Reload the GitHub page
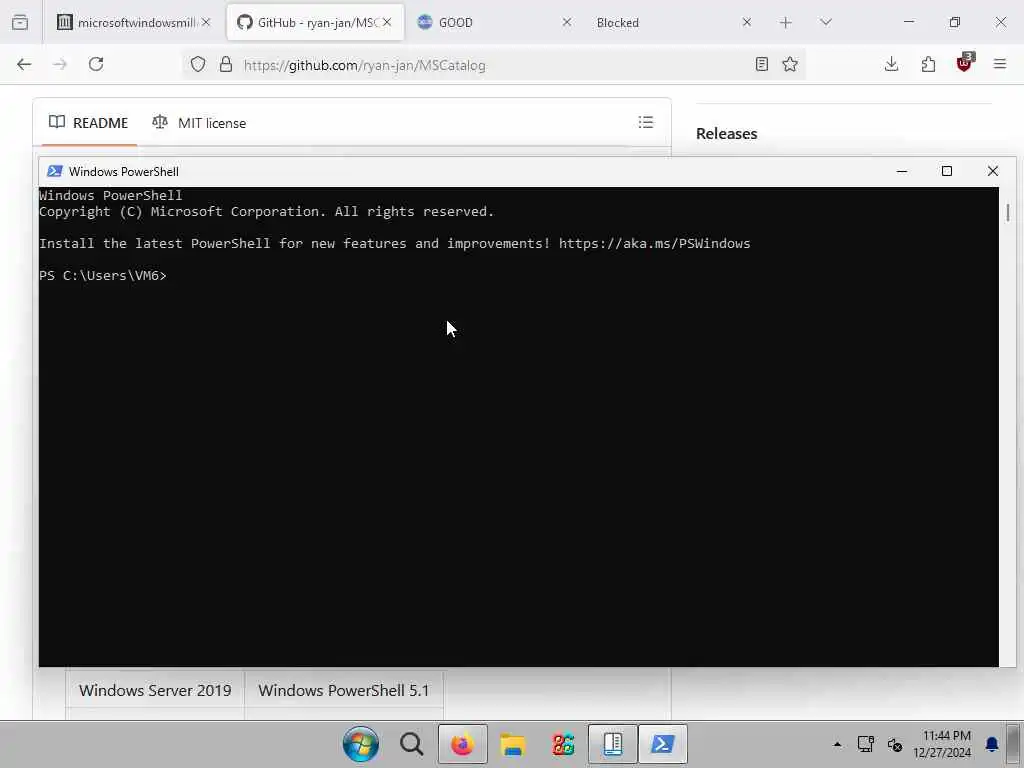This screenshot has width=1024, height=768. click(96, 64)
